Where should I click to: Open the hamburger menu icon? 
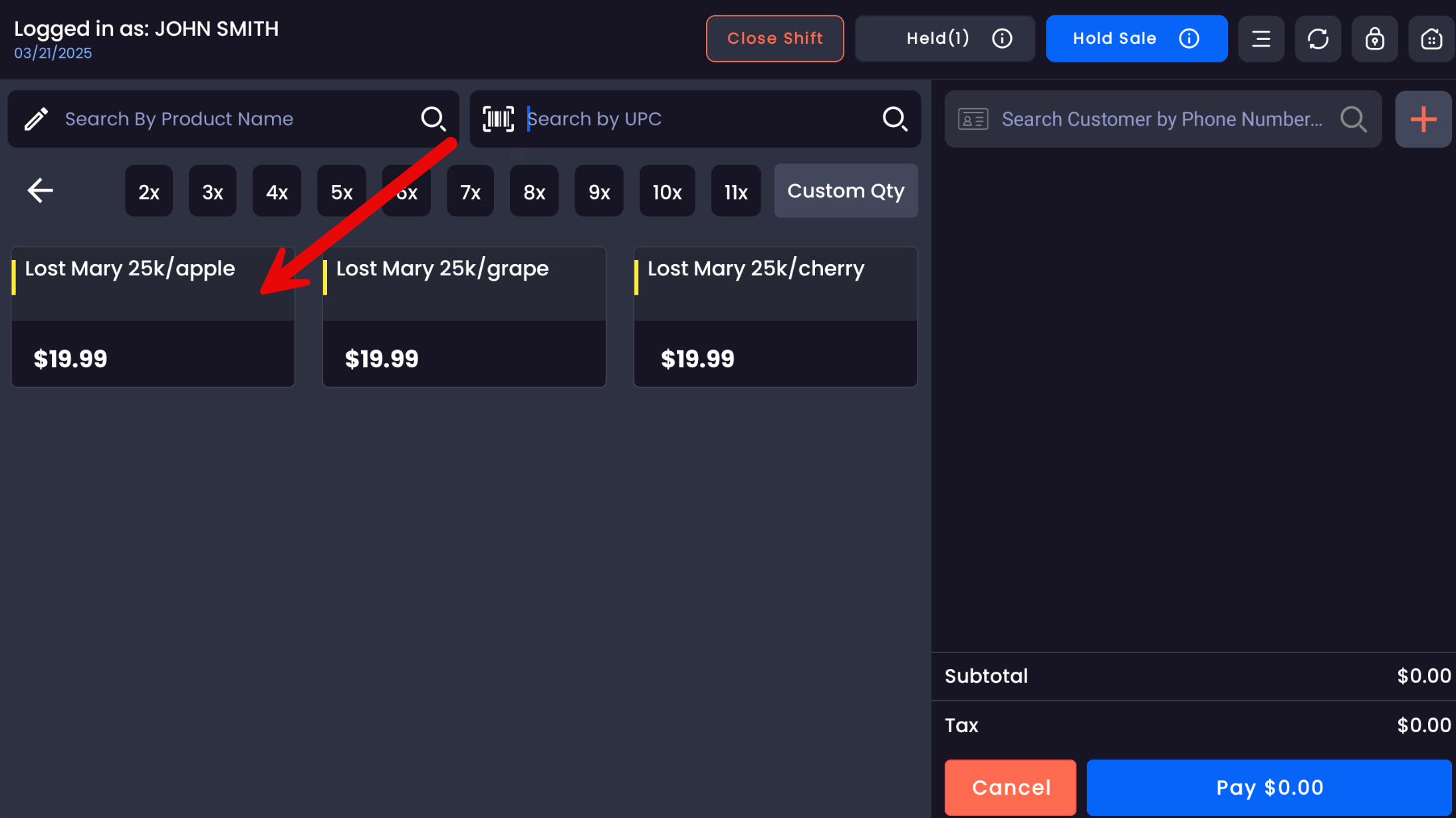point(1261,39)
